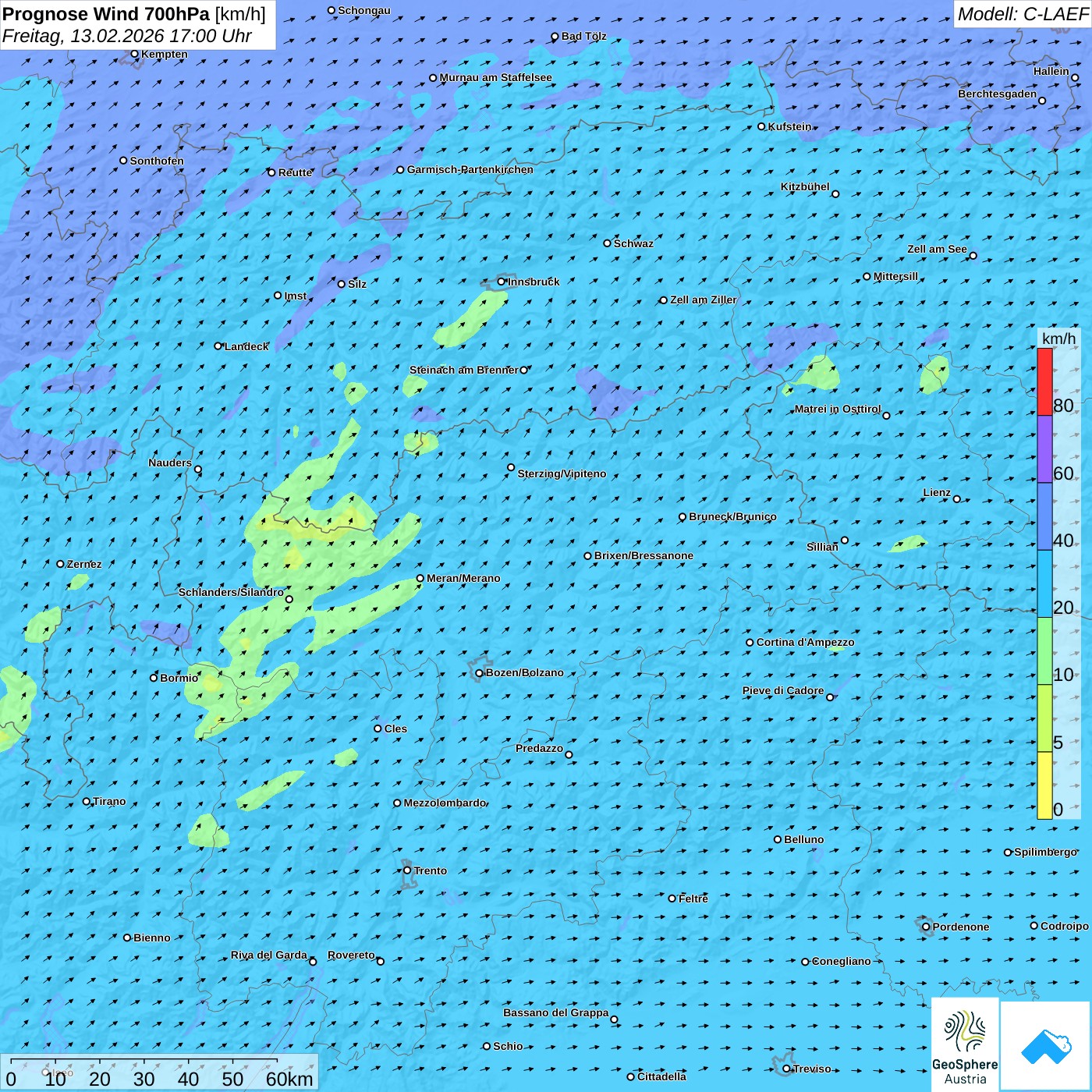Click the 'Pieve di Cadore' label
The width and height of the screenshot is (1092, 1092).
tap(783, 690)
